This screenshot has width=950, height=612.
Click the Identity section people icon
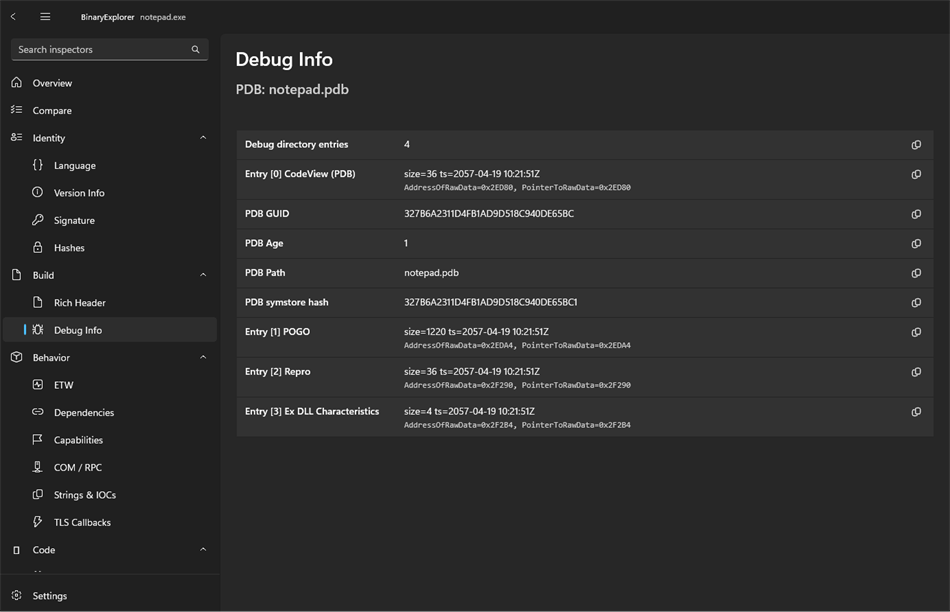click(16, 138)
